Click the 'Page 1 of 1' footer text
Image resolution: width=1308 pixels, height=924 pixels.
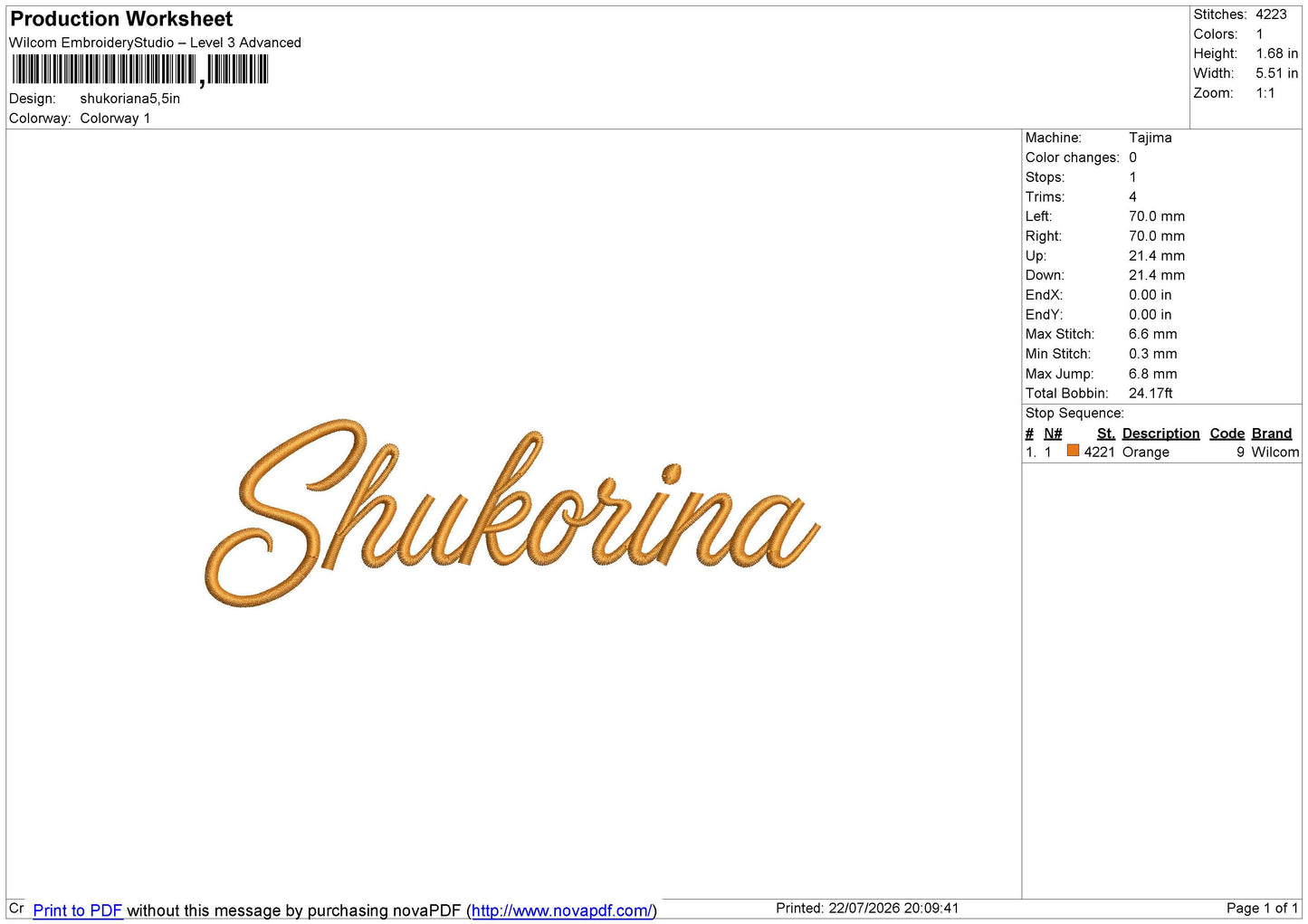pos(1263,909)
